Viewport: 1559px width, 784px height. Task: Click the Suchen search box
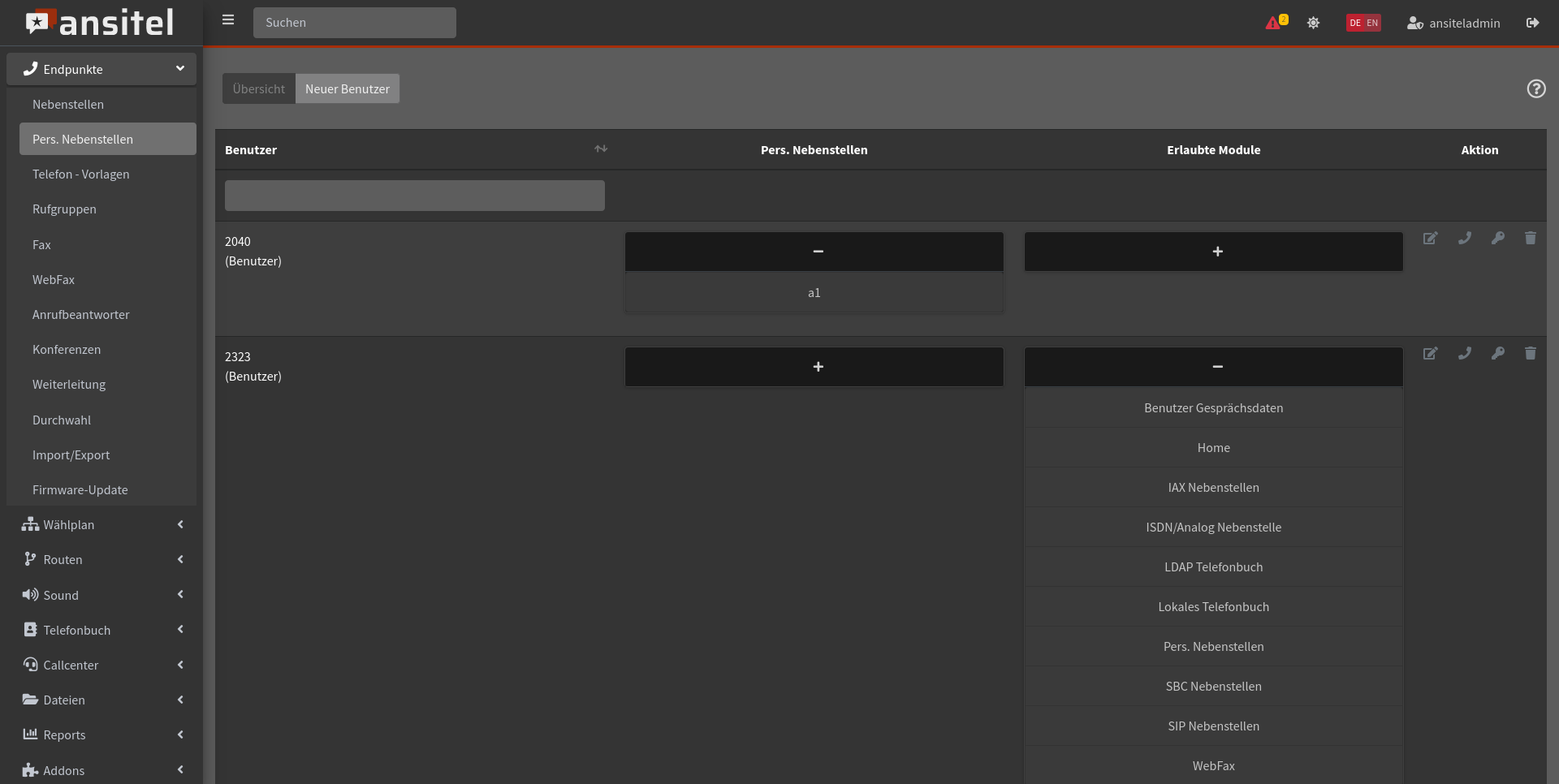tap(354, 23)
